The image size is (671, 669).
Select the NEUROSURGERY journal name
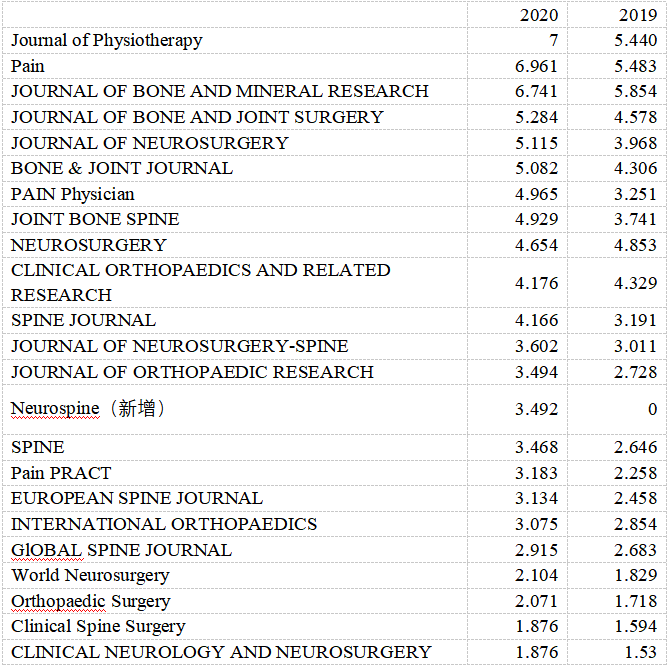point(89,246)
